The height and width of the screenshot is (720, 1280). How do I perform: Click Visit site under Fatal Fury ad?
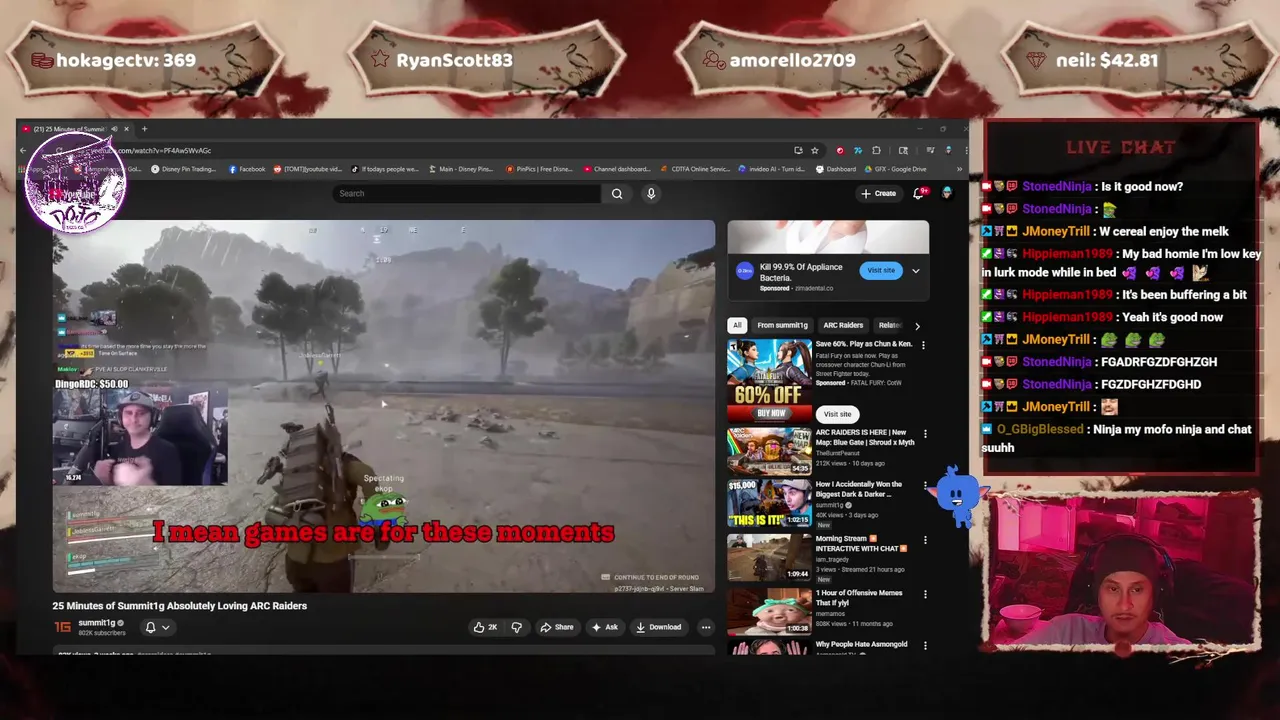click(838, 414)
